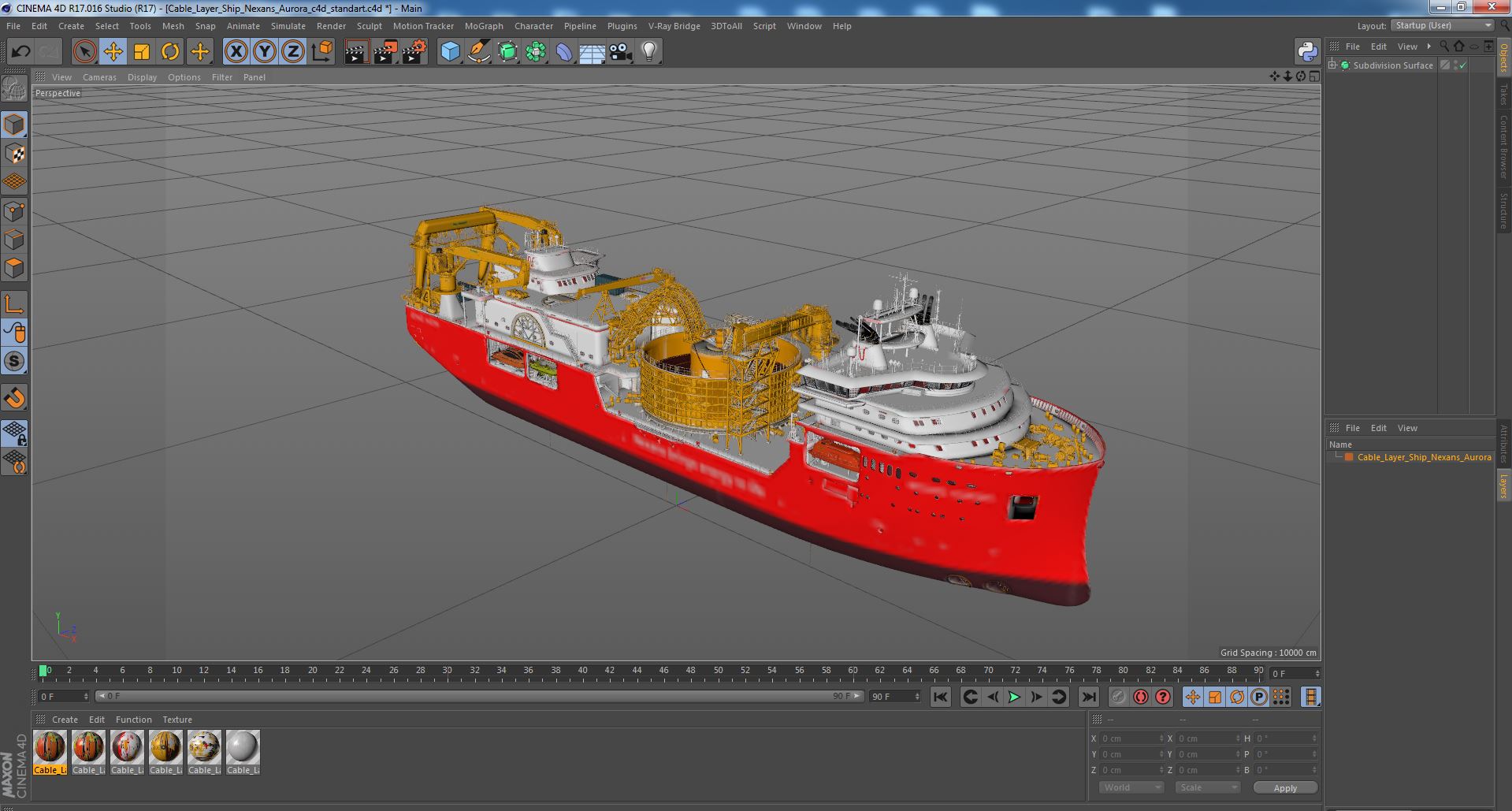Enable the Axis mode tool
The height and width of the screenshot is (811, 1512).
(14, 304)
